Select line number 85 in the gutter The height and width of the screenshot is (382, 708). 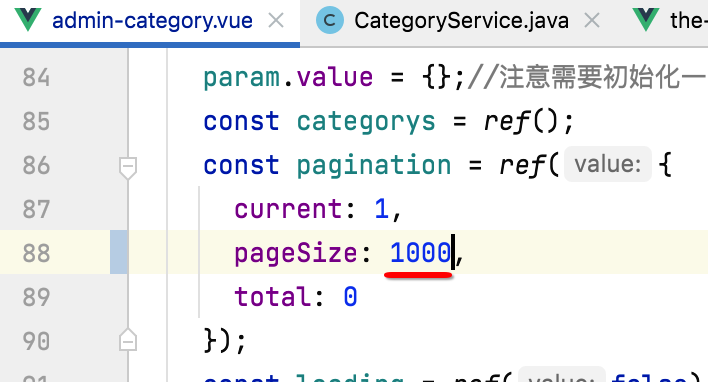click(x=36, y=121)
